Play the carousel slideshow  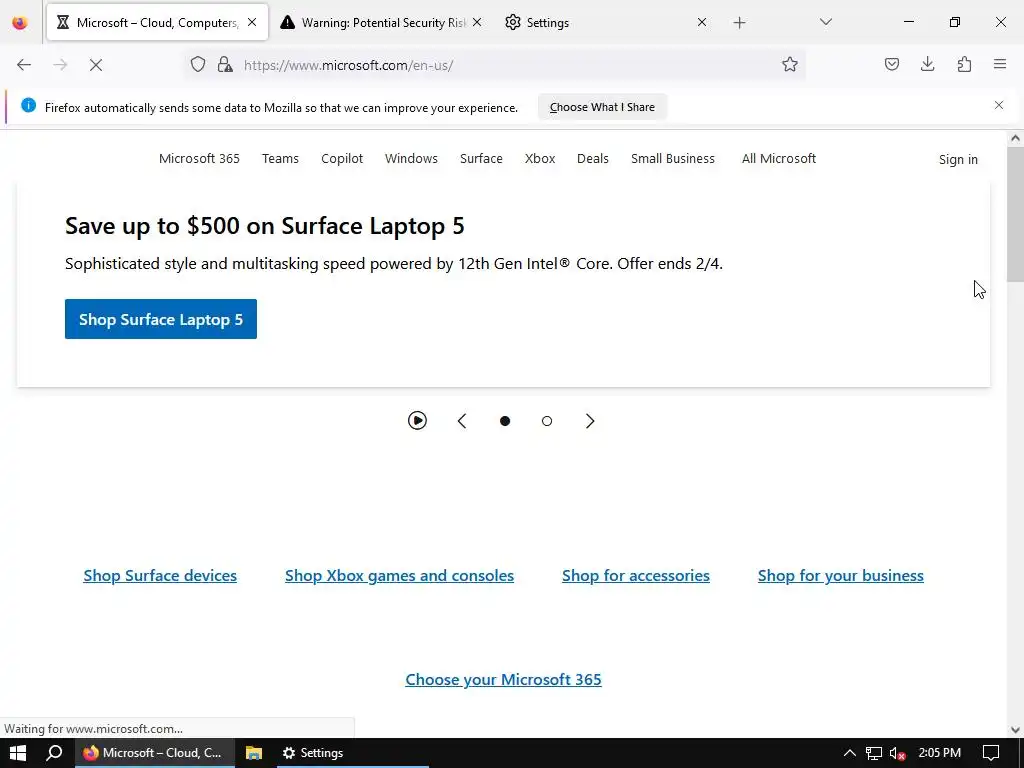click(x=417, y=421)
